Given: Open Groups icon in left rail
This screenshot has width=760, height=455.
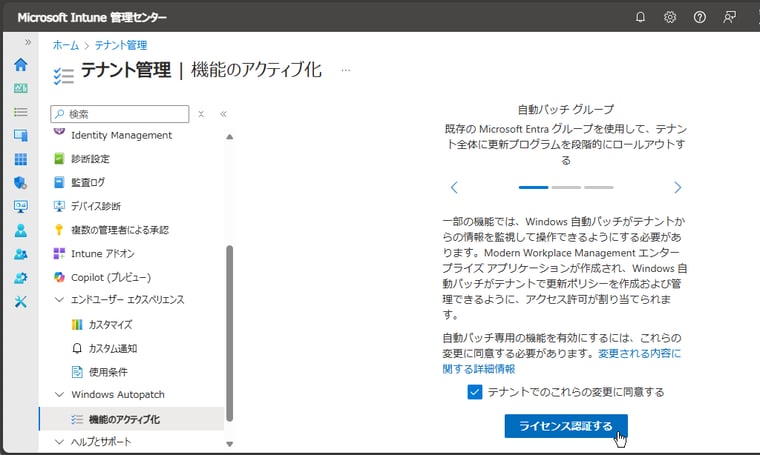Looking at the screenshot, I should click(x=20, y=254).
